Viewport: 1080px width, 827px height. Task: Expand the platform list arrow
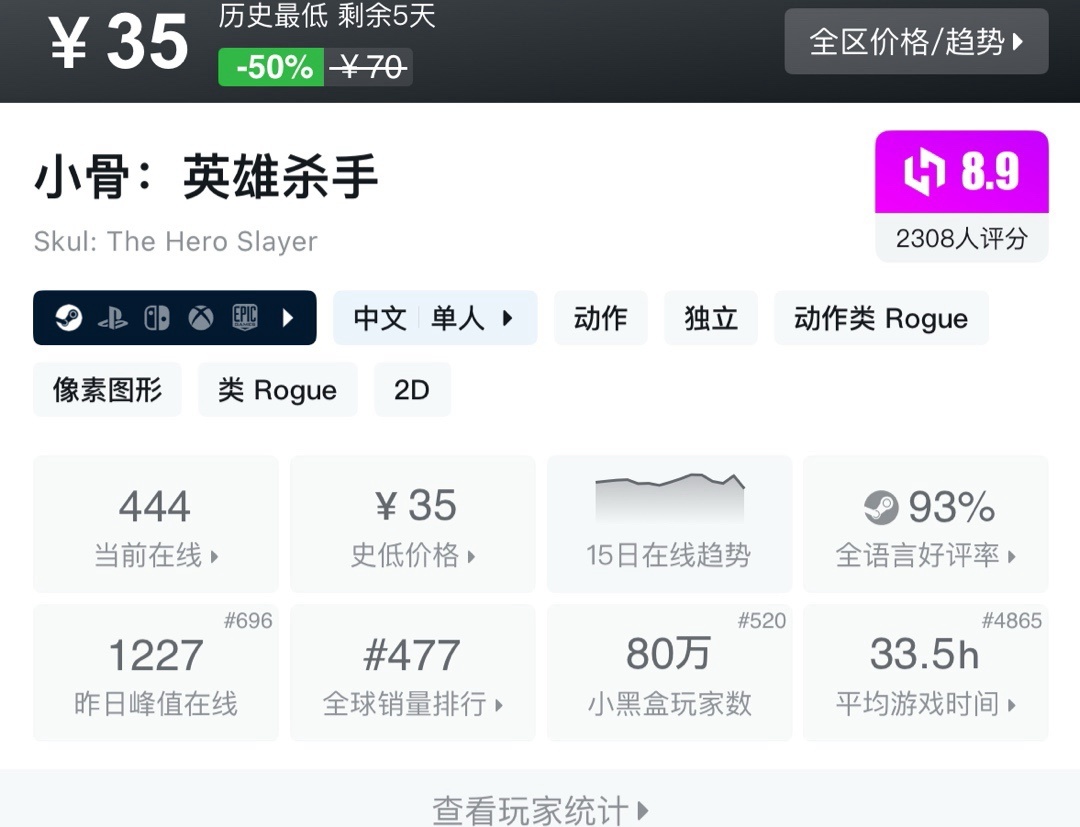tap(288, 317)
